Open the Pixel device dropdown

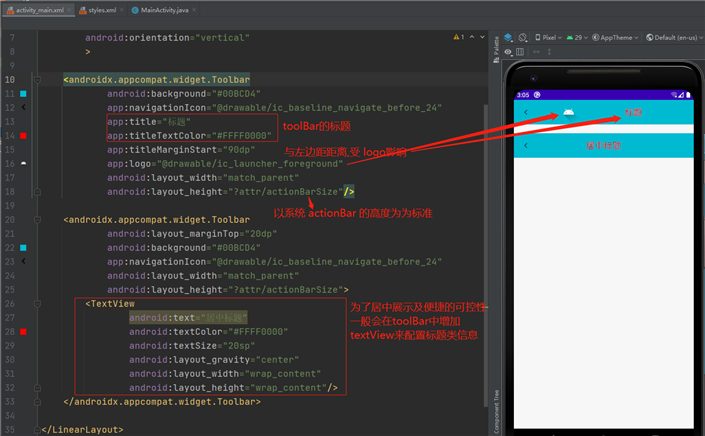(x=548, y=38)
